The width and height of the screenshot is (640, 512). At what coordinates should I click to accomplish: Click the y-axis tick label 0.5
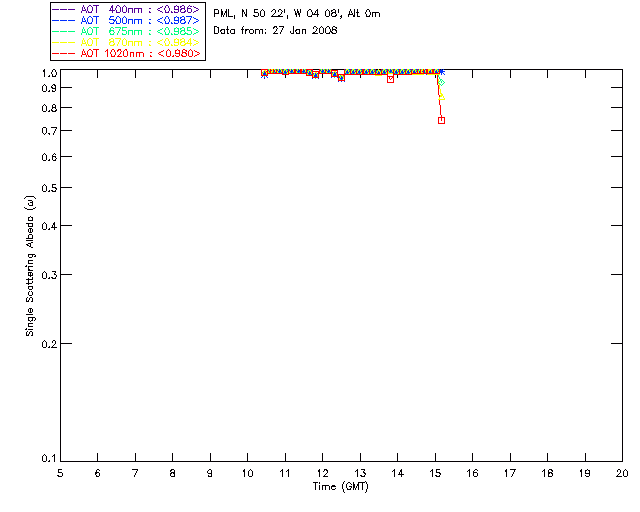coord(49,188)
